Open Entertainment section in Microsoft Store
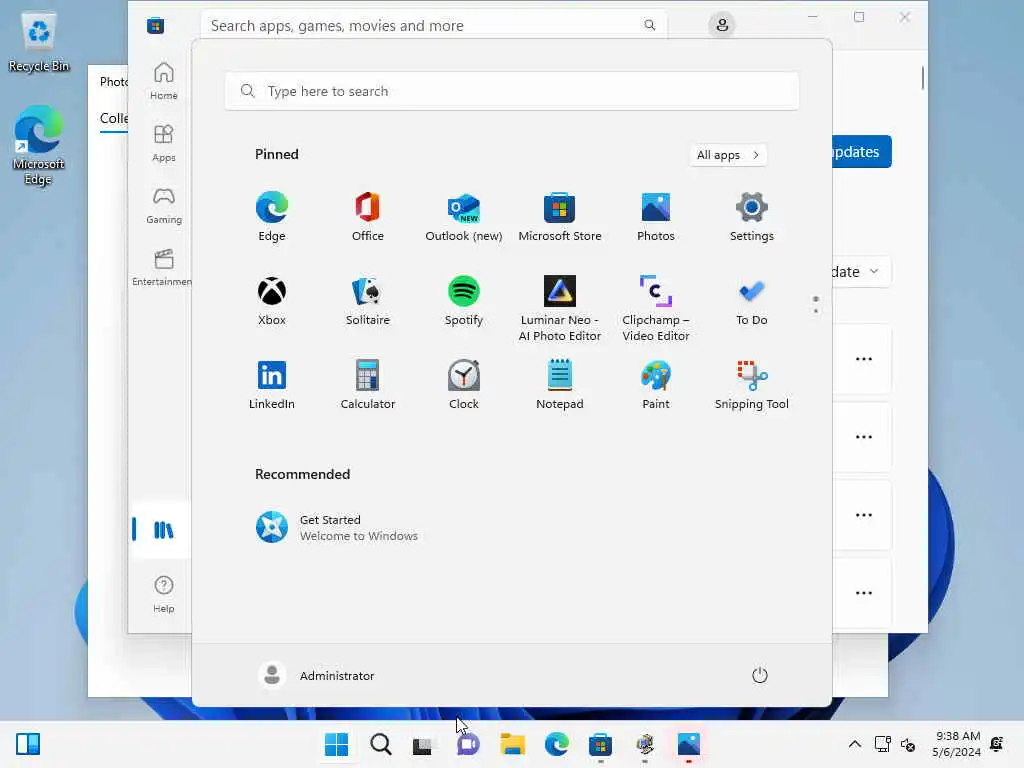 pos(162,267)
